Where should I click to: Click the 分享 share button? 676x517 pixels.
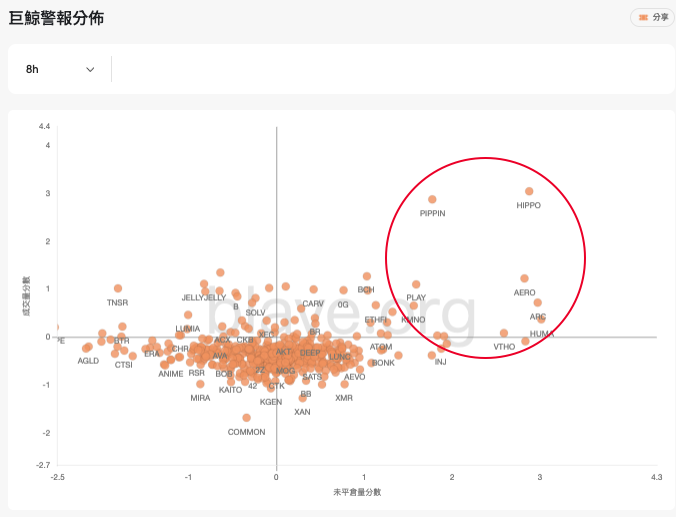coord(653,17)
